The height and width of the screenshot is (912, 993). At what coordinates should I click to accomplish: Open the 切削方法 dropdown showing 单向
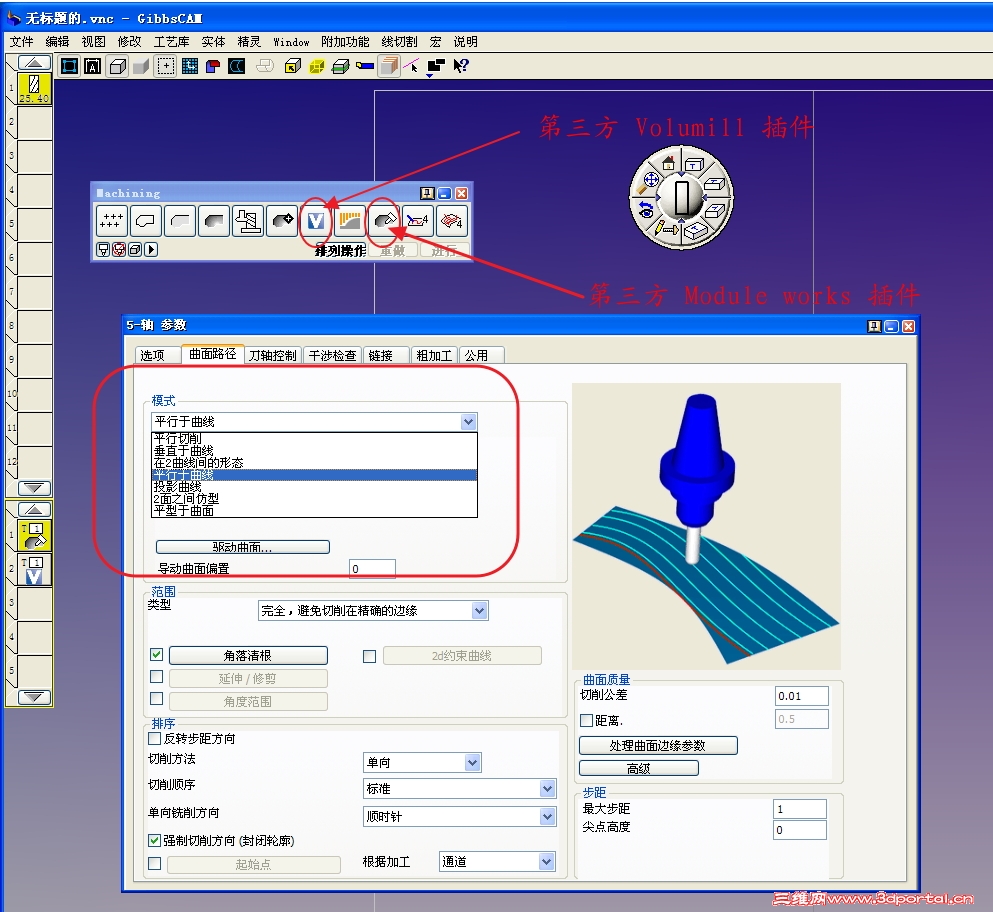(x=472, y=763)
